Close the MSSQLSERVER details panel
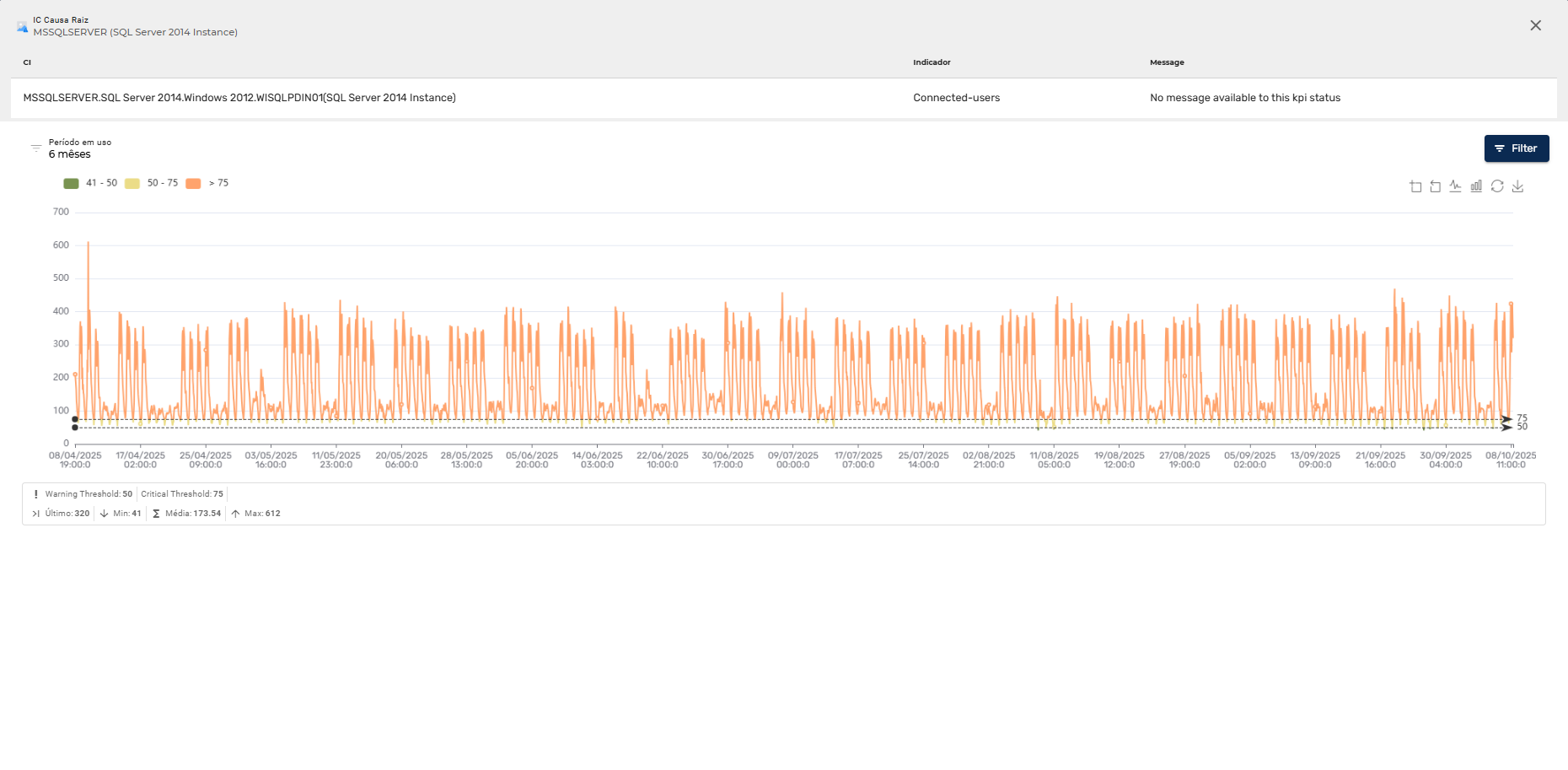This screenshot has width=1568, height=770. 1535,25
